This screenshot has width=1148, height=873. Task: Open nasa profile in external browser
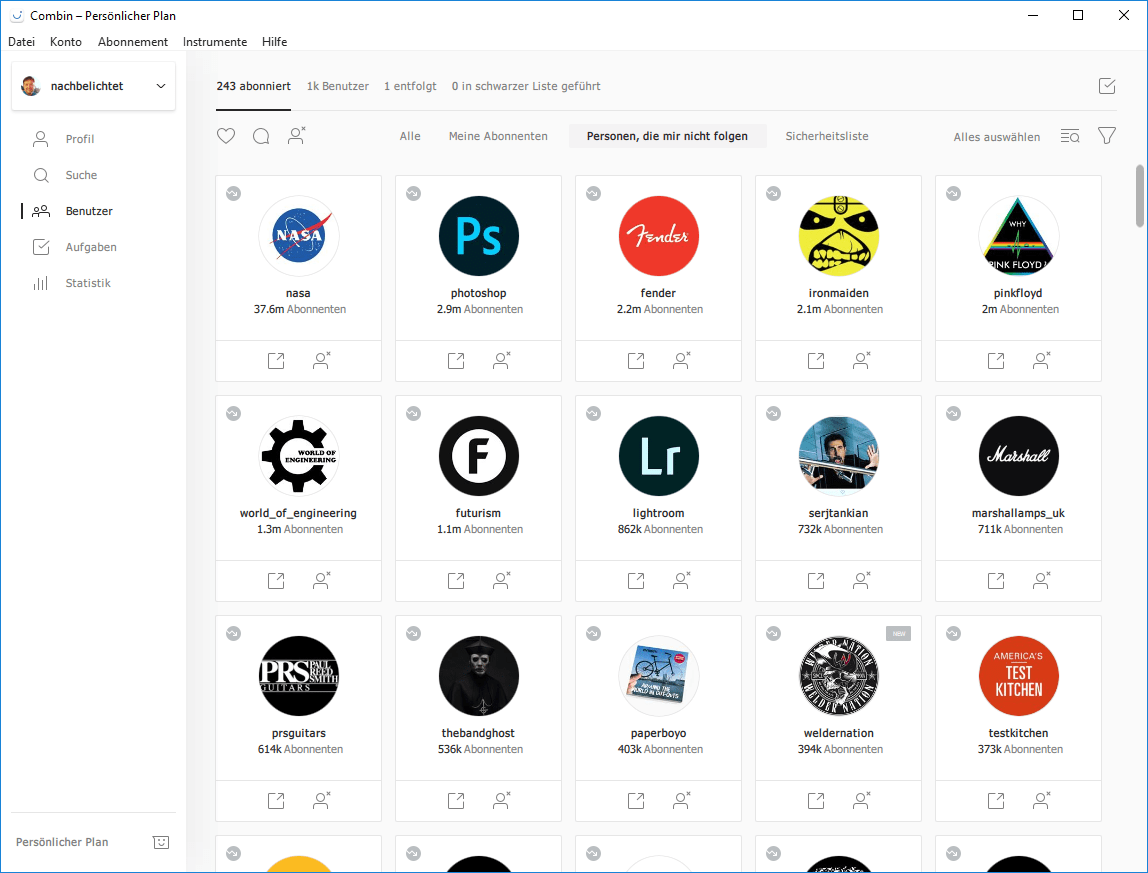point(276,361)
